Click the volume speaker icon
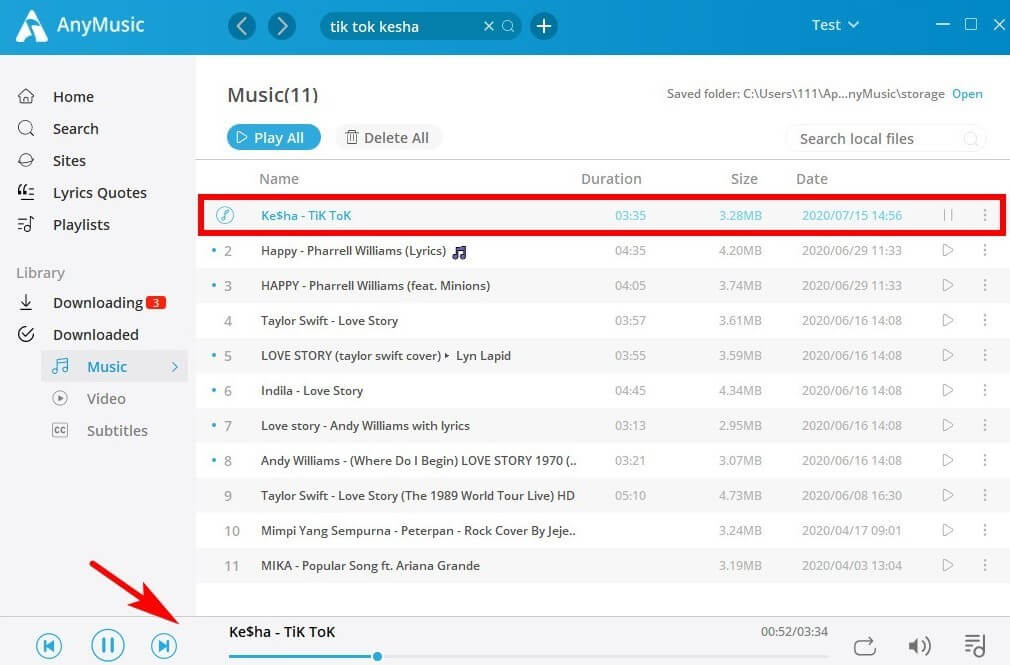The height and width of the screenshot is (665, 1010). pyautogui.click(x=919, y=646)
